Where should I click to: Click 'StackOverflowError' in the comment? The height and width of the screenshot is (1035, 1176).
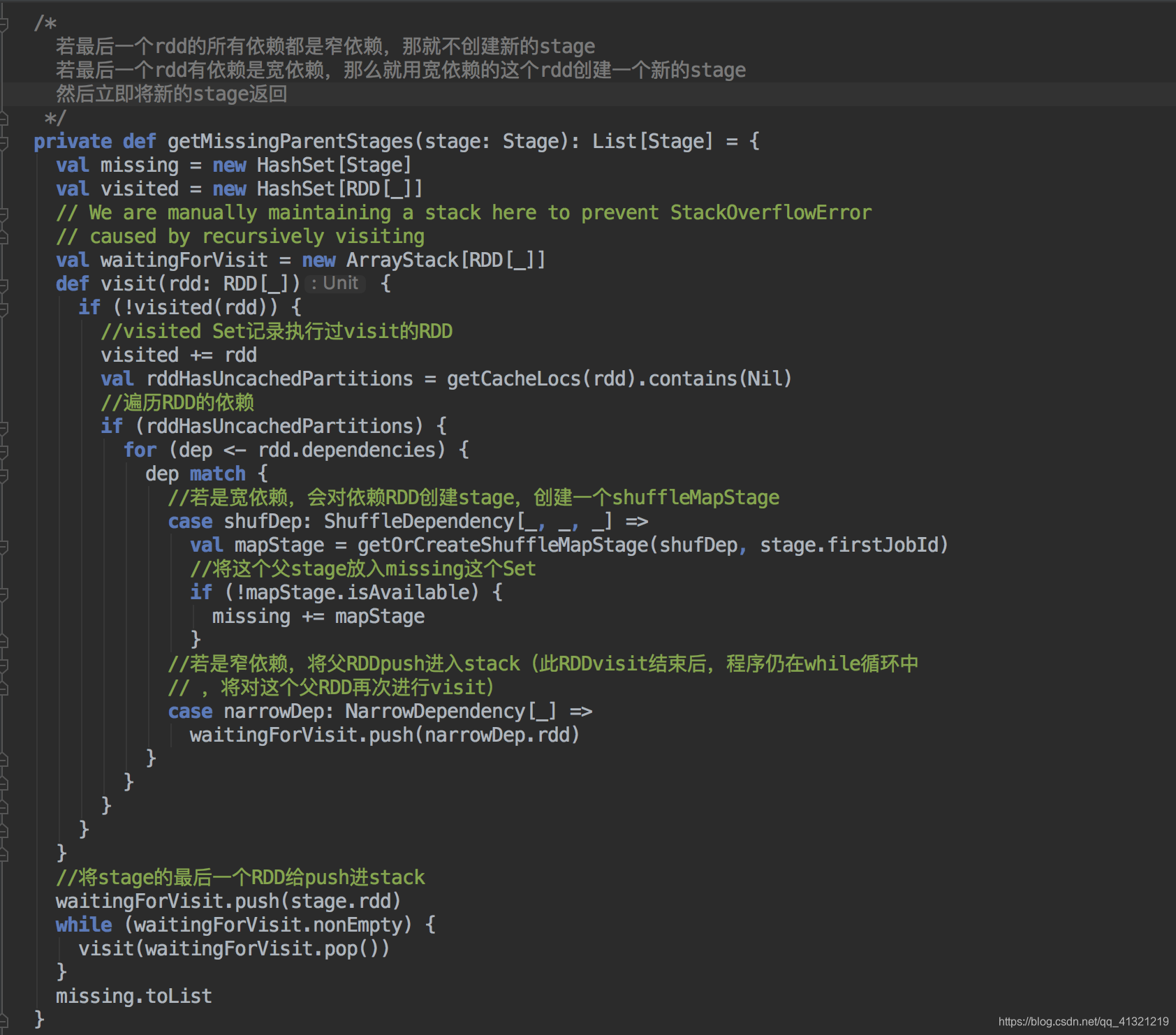(x=771, y=213)
